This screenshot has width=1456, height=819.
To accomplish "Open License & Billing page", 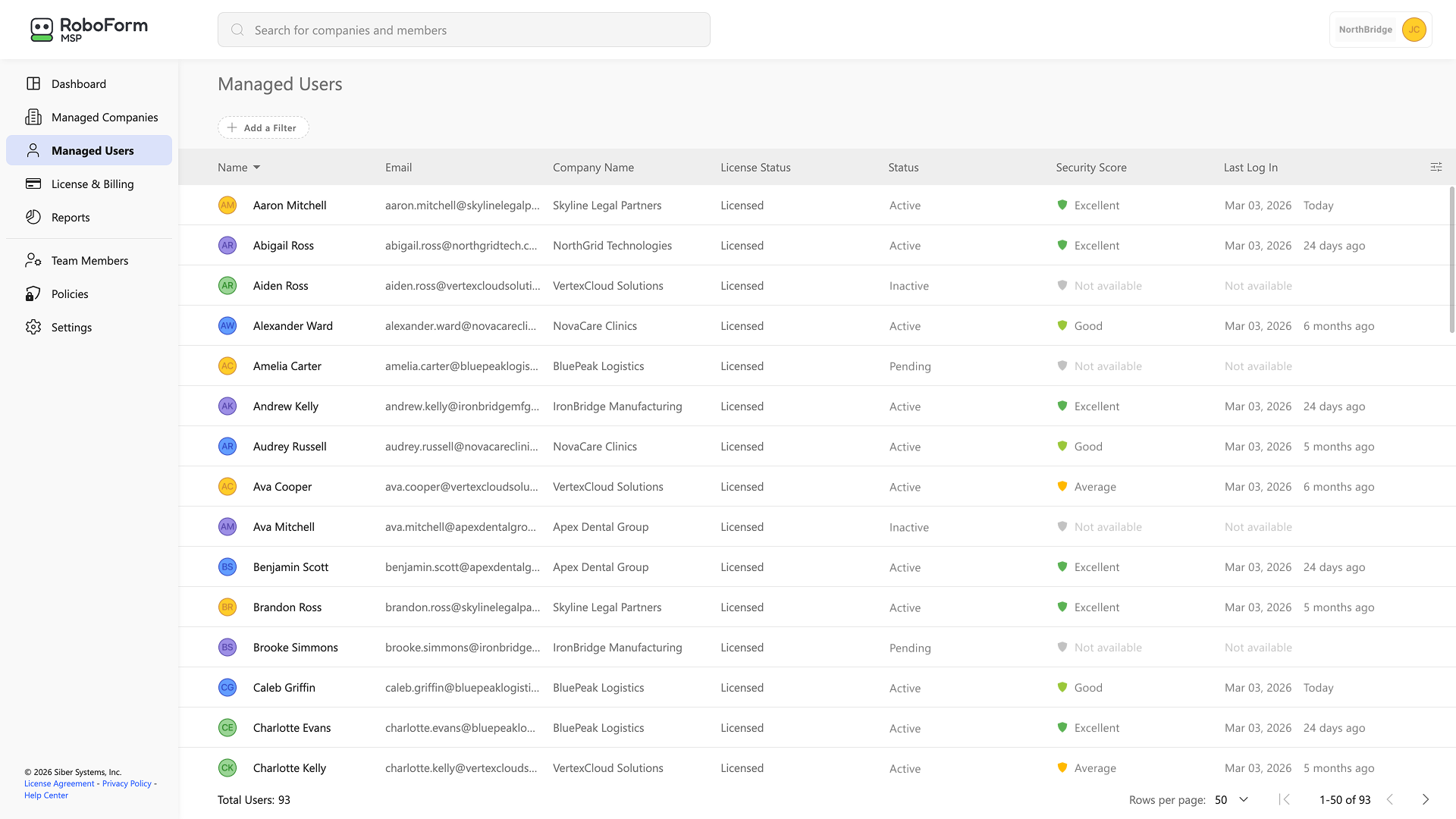I will (x=89, y=184).
